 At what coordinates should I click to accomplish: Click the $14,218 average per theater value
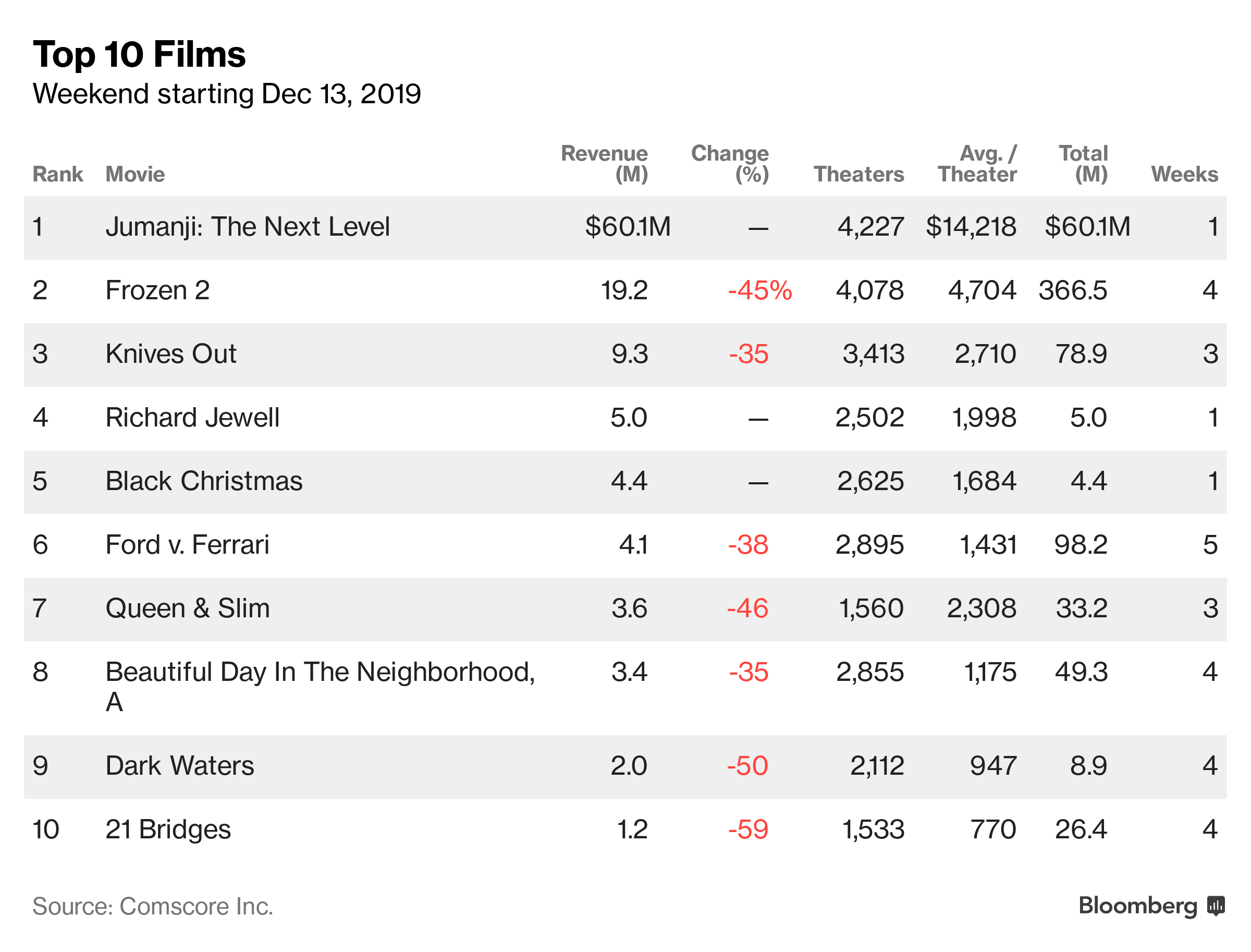click(971, 227)
